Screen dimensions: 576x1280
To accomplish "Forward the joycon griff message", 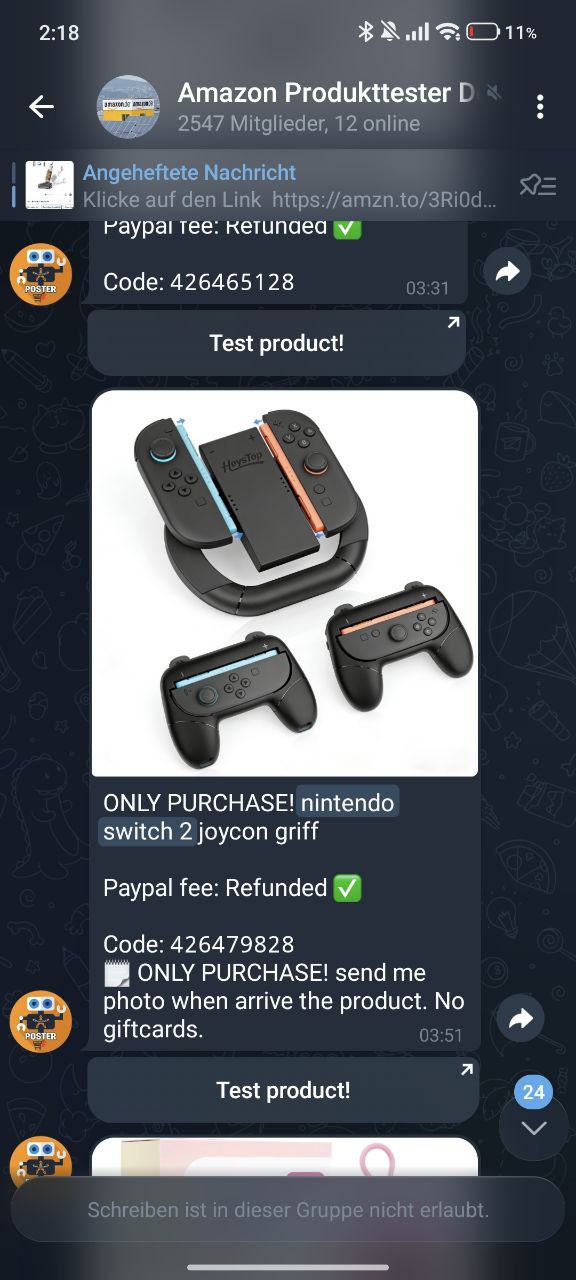I will point(521,1018).
